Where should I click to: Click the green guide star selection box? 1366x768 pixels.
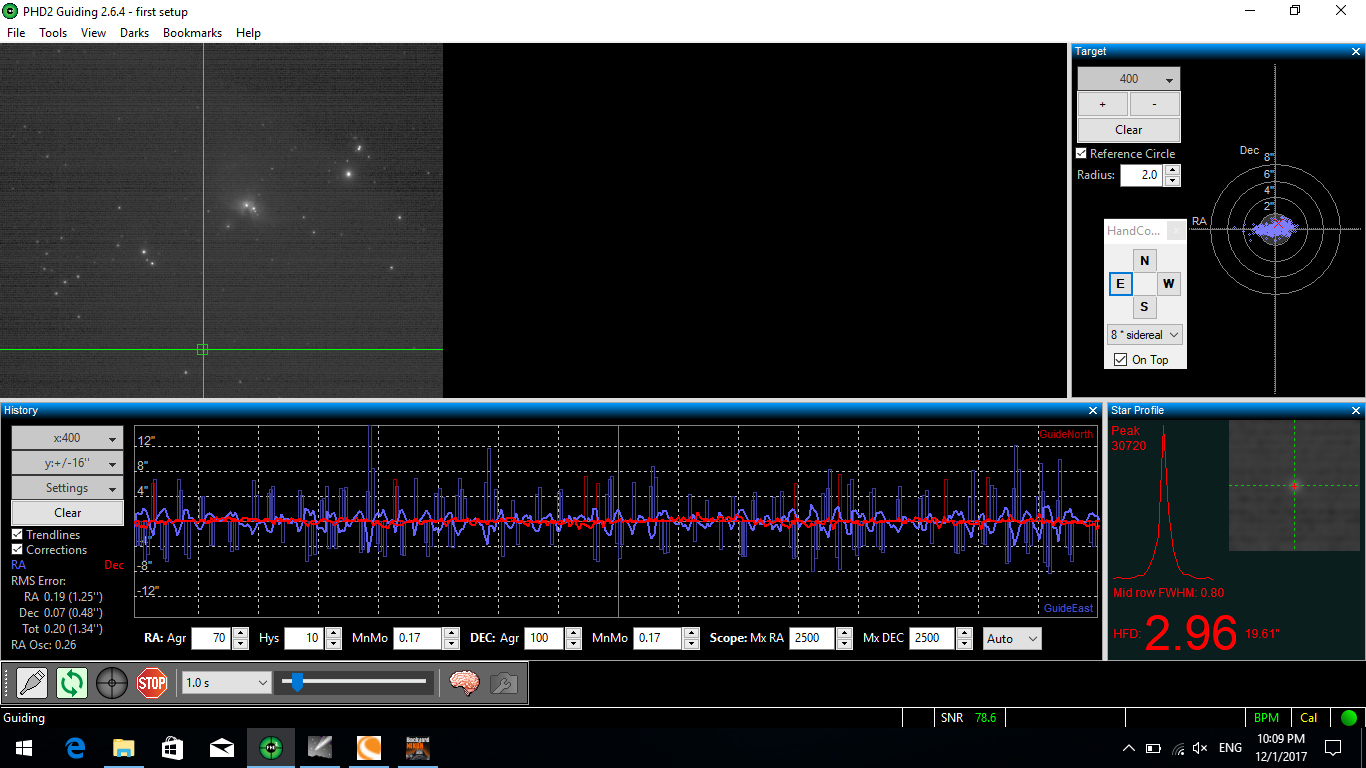coord(202,349)
